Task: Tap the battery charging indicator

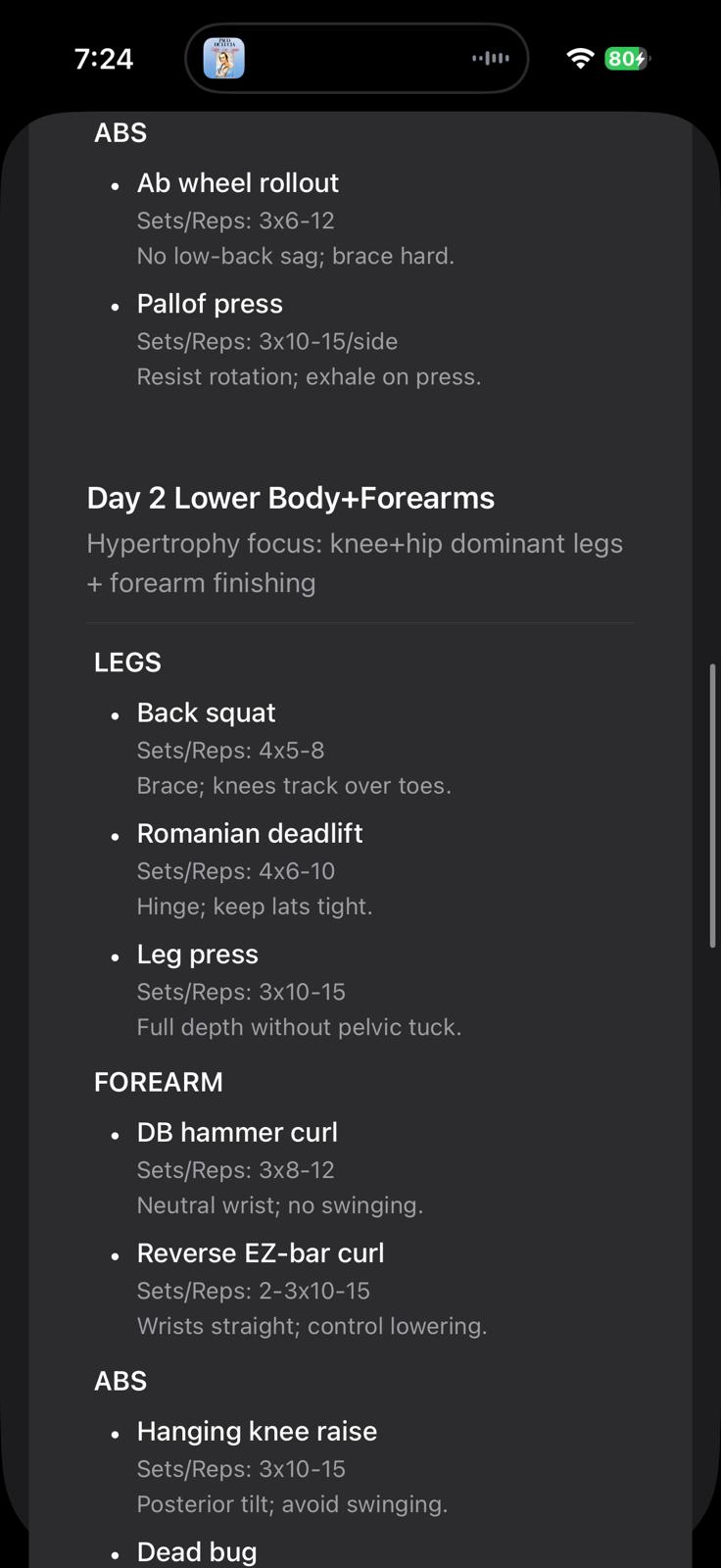Action: pyautogui.click(x=627, y=59)
